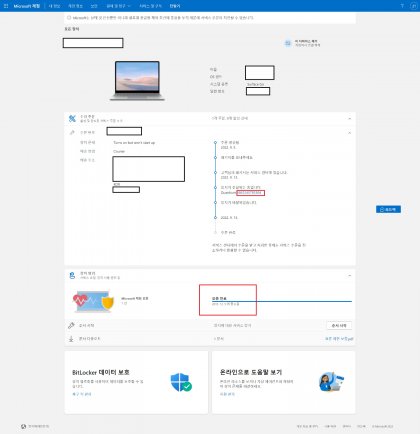This screenshot has width=420, height=434.
Task: Click the wrench icon in order row
Action: (72, 132)
